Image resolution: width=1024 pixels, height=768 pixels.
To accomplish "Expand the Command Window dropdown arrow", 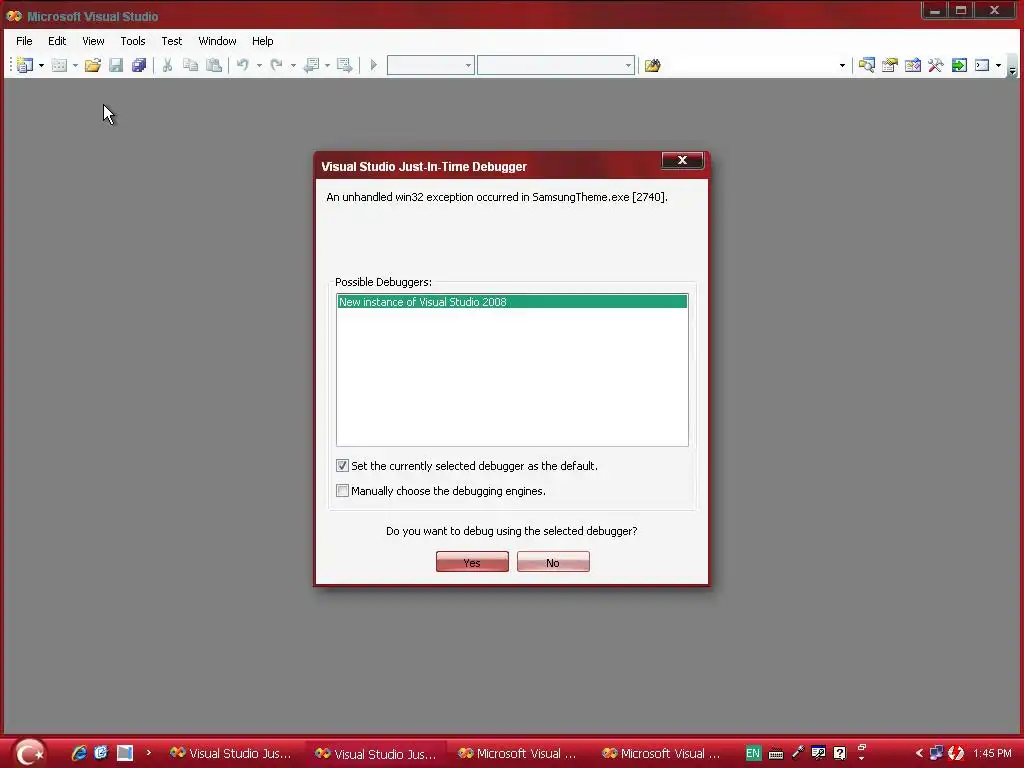I will (999, 65).
